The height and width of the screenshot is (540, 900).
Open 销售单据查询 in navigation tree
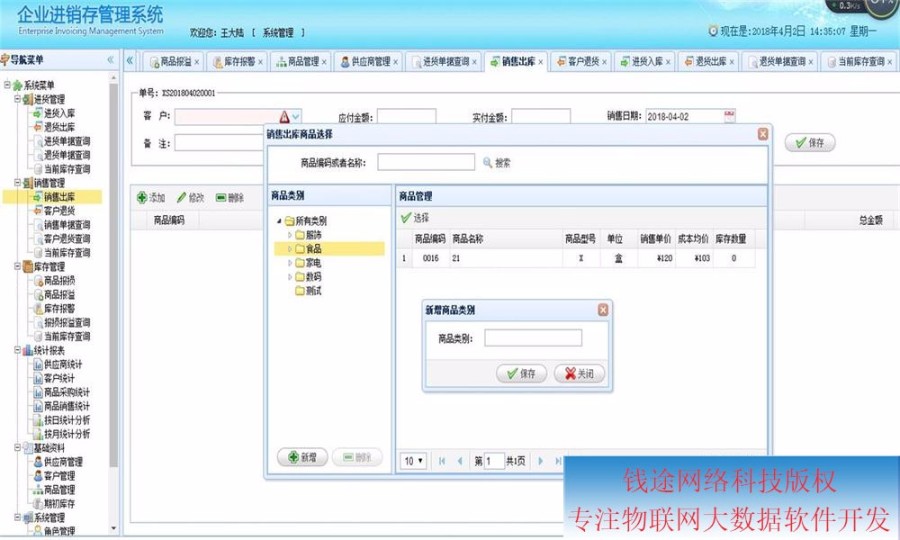(67, 224)
